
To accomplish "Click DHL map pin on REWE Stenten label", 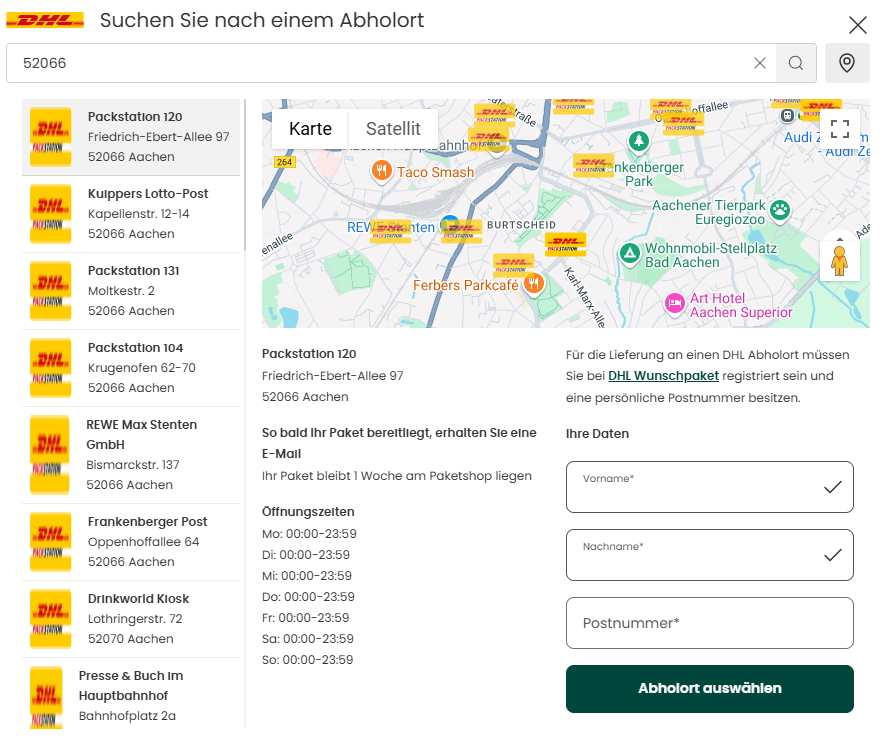I will pyautogui.click(x=391, y=231).
